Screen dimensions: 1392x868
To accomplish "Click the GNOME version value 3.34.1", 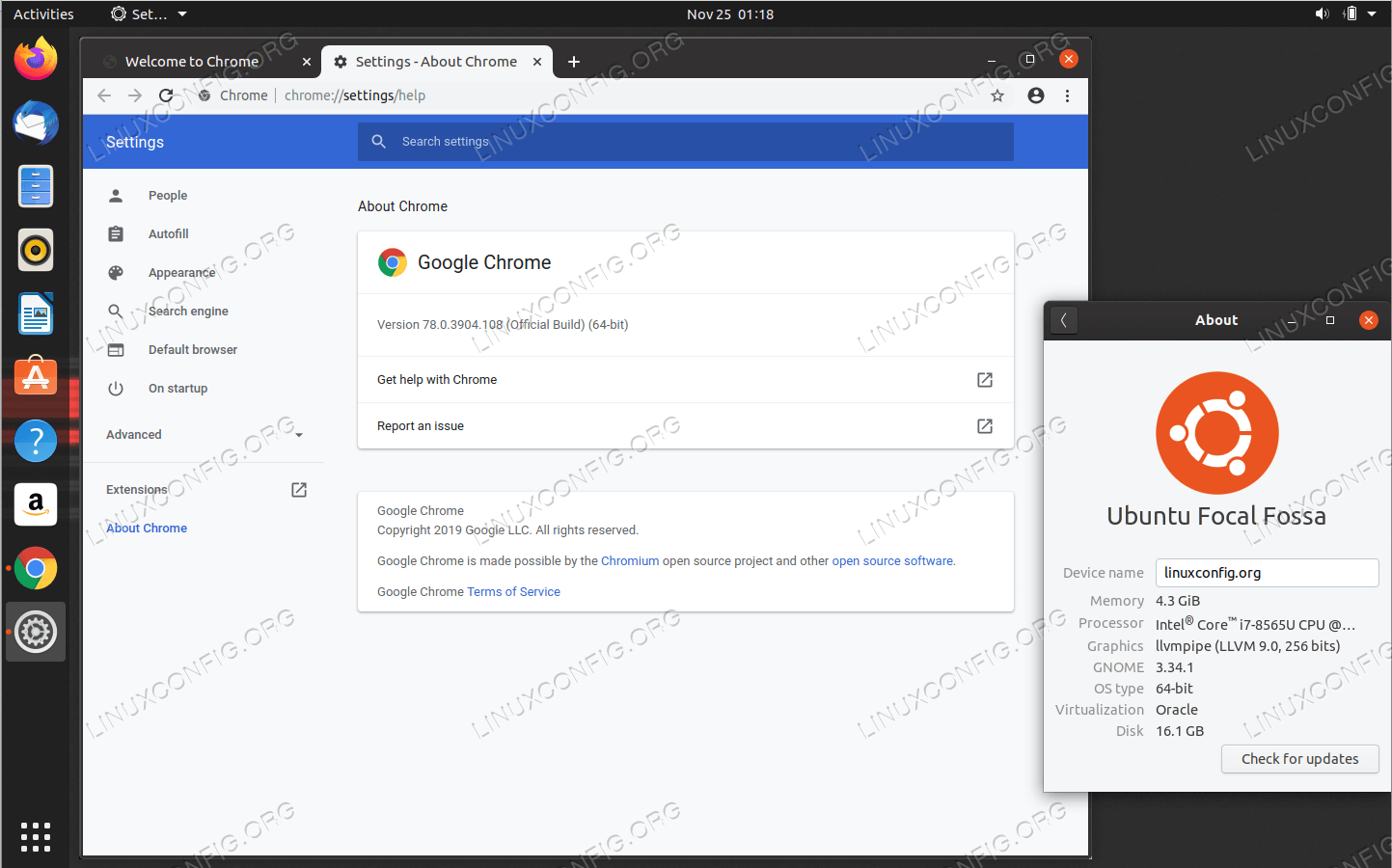I will [1174, 667].
